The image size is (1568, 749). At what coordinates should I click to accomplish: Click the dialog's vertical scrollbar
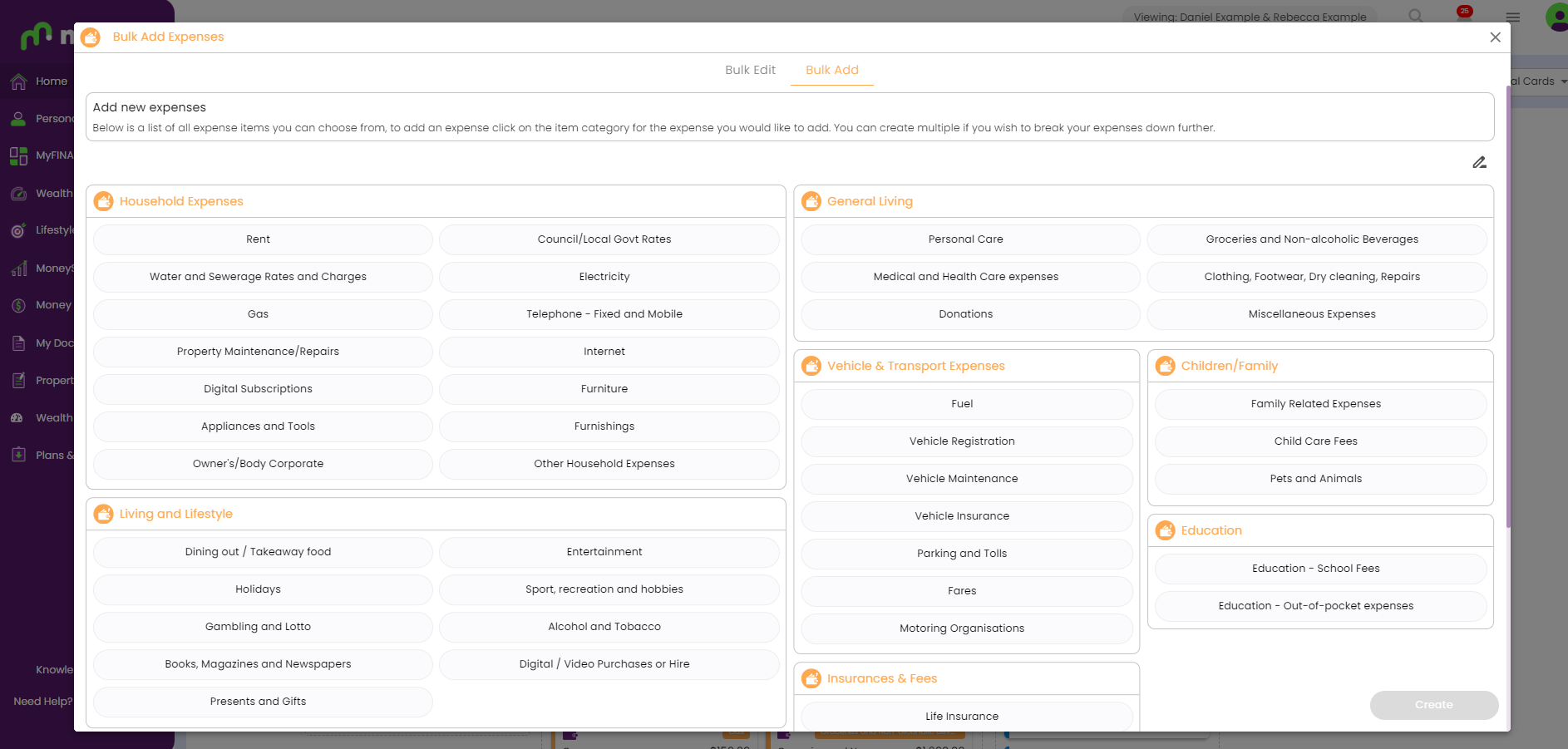pyautogui.click(x=1508, y=308)
